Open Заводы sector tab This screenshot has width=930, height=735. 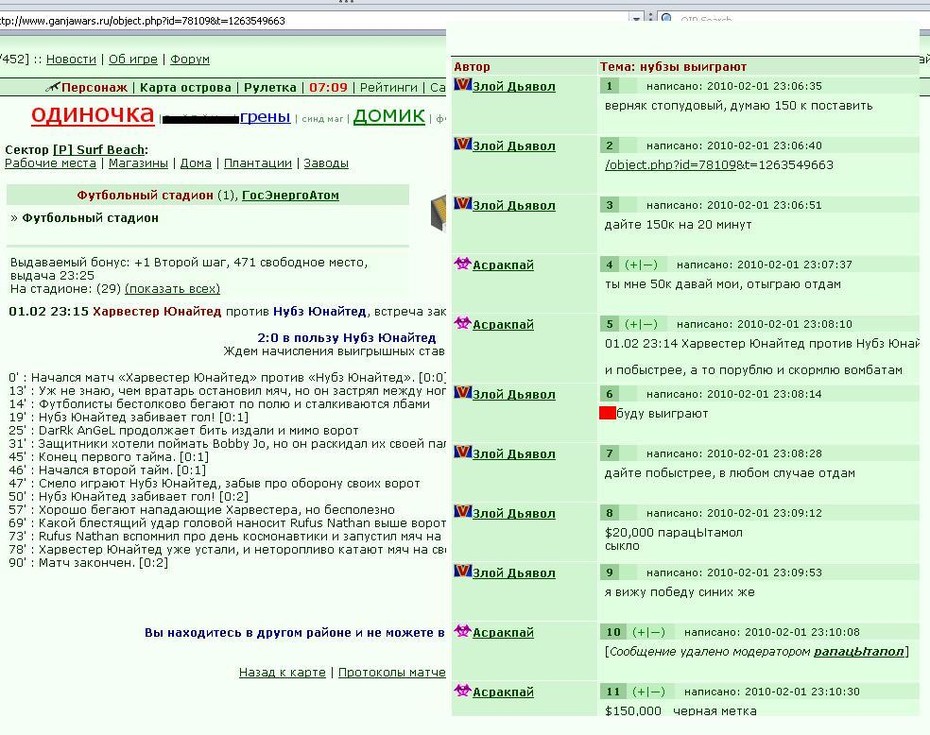point(326,163)
